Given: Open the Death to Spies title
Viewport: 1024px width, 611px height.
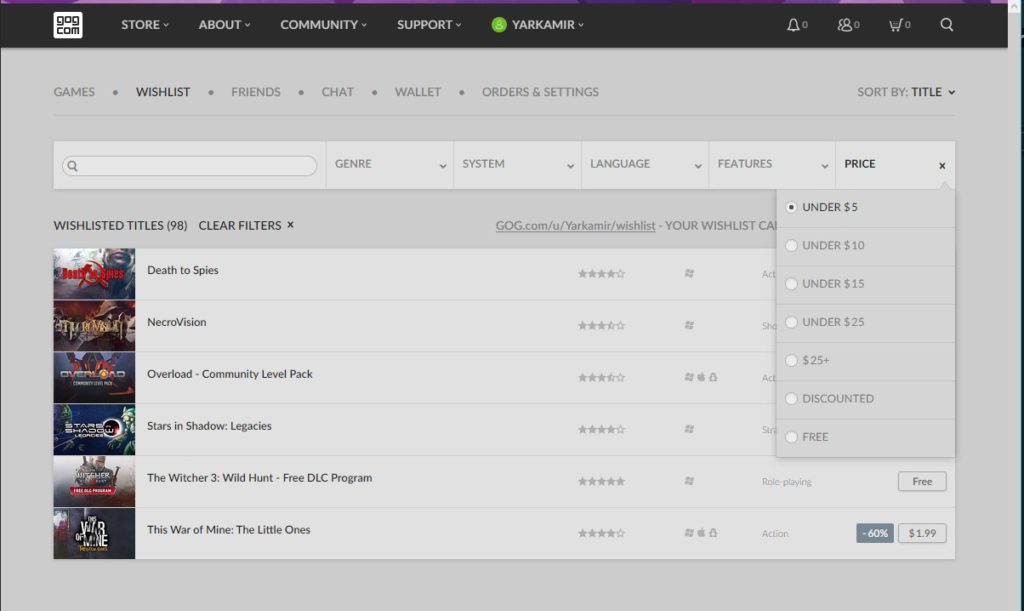Looking at the screenshot, I should tap(183, 270).
